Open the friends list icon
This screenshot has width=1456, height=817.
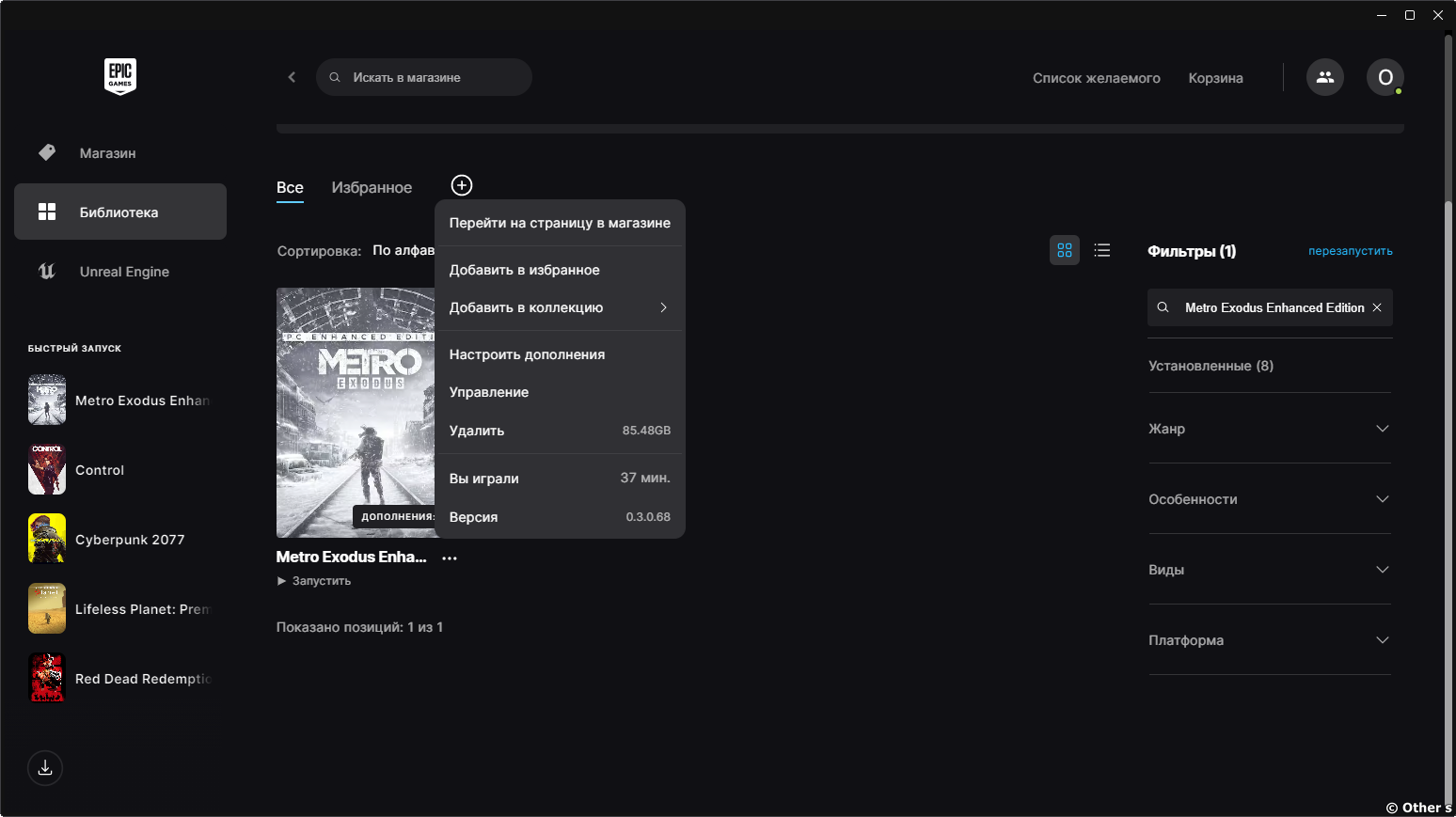(1325, 77)
